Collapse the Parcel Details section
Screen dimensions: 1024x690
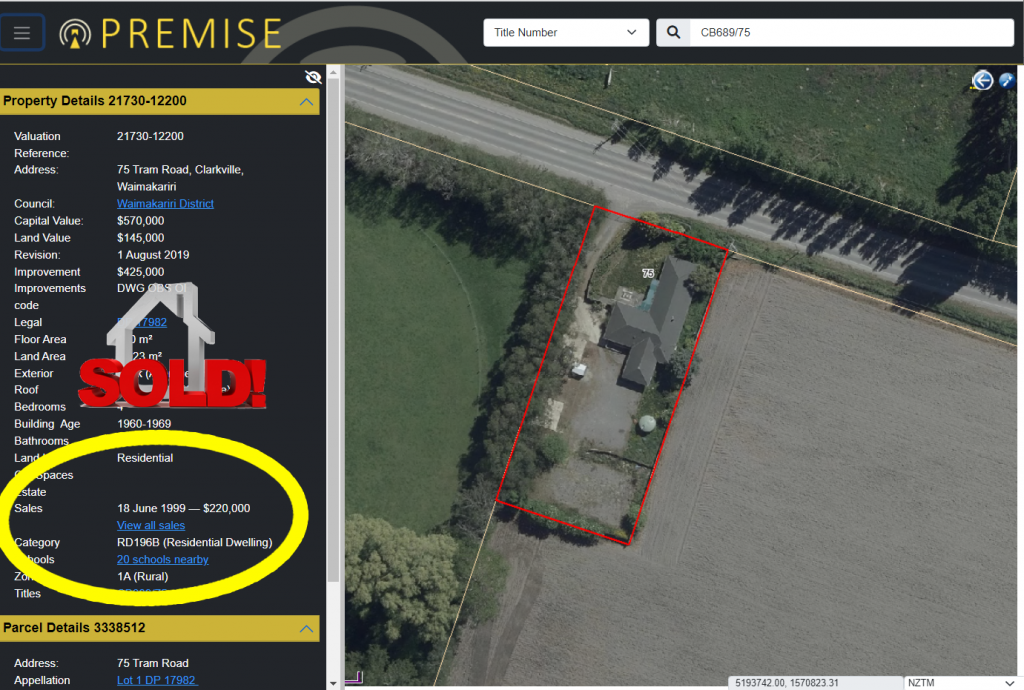(306, 629)
